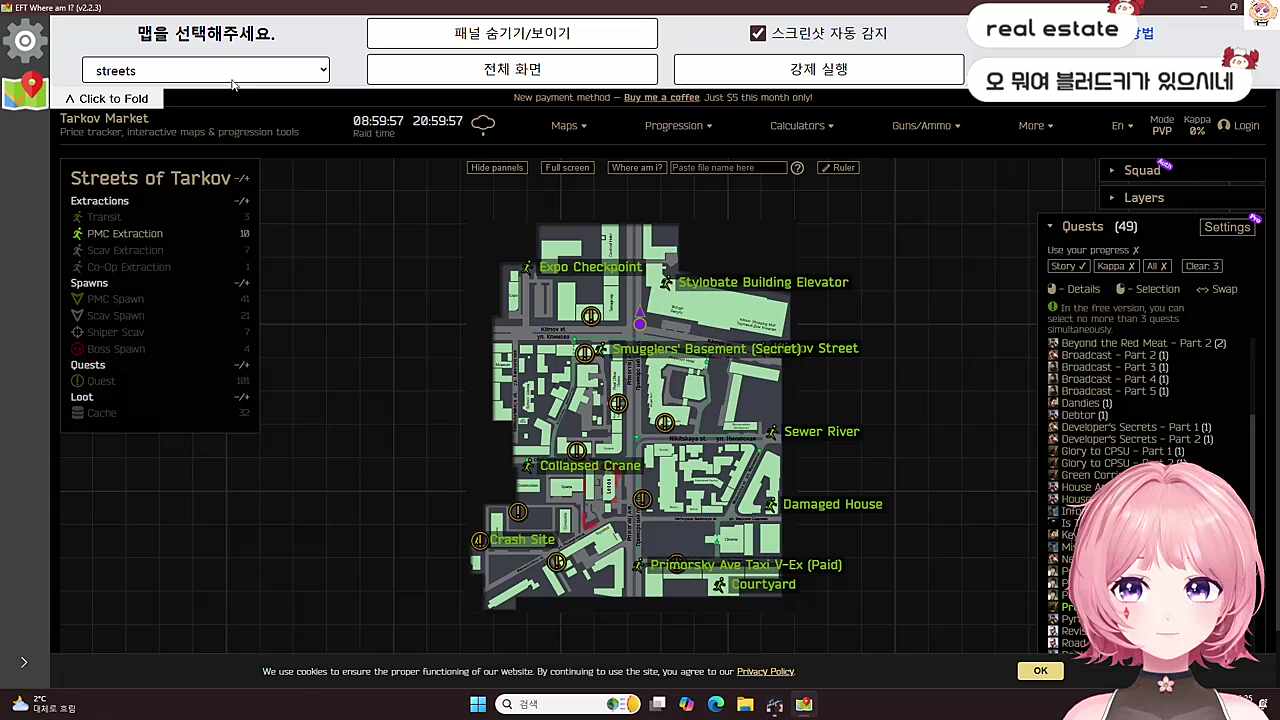Click the Paste file name here field
Viewport: 1280px width, 720px height.
coord(728,168)
